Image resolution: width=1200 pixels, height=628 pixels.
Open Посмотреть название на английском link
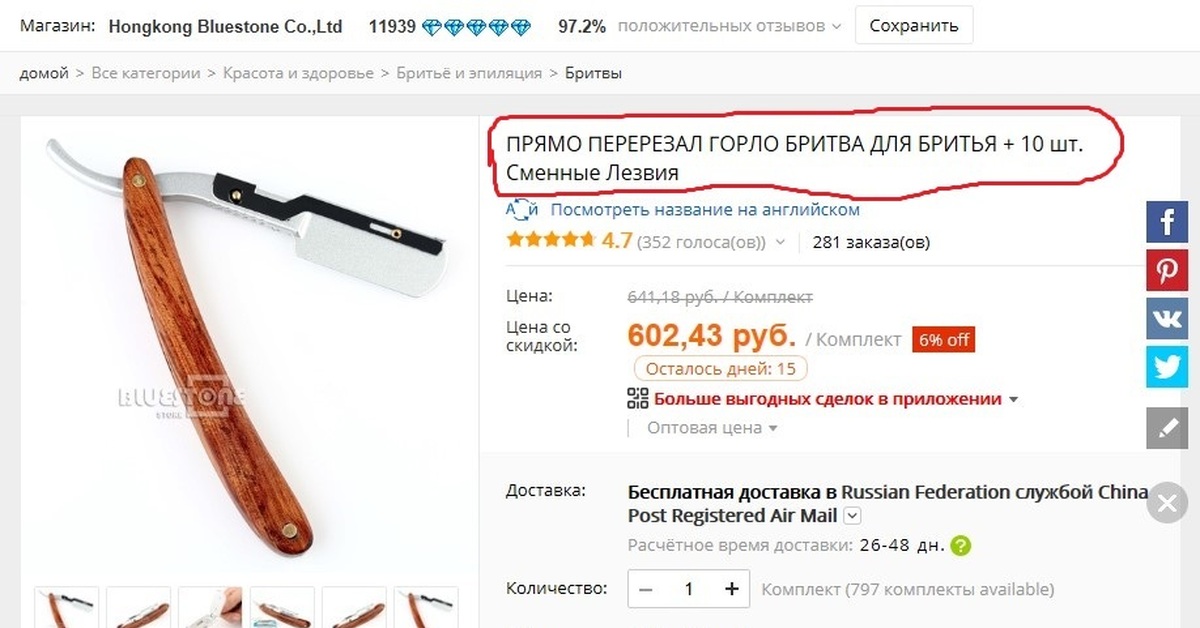tap(705, 210)
